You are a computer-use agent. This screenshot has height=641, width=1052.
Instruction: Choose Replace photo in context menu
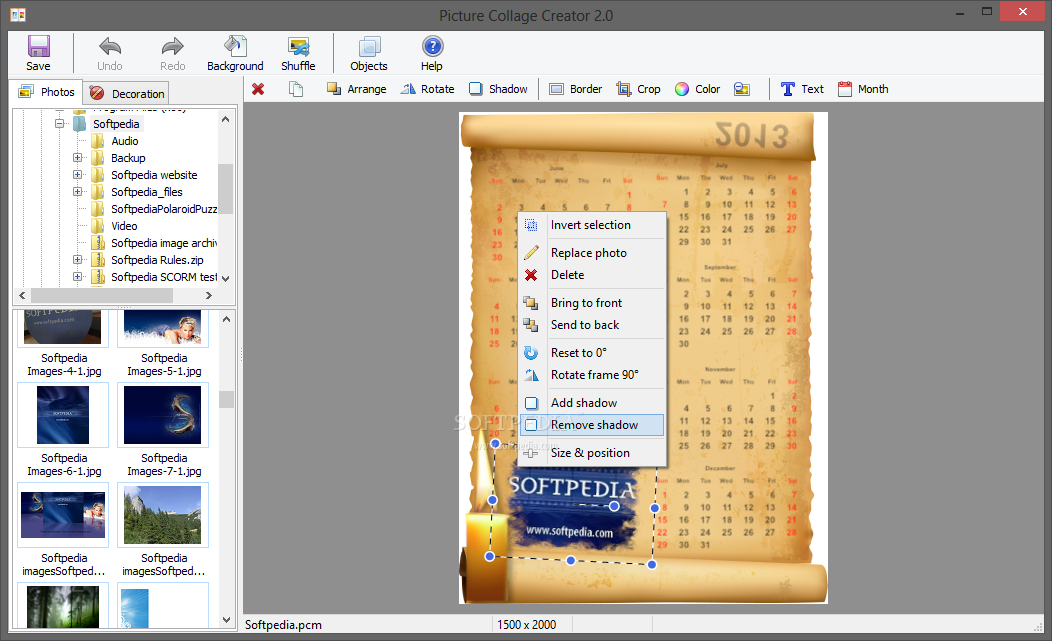[x=592, y=252]
